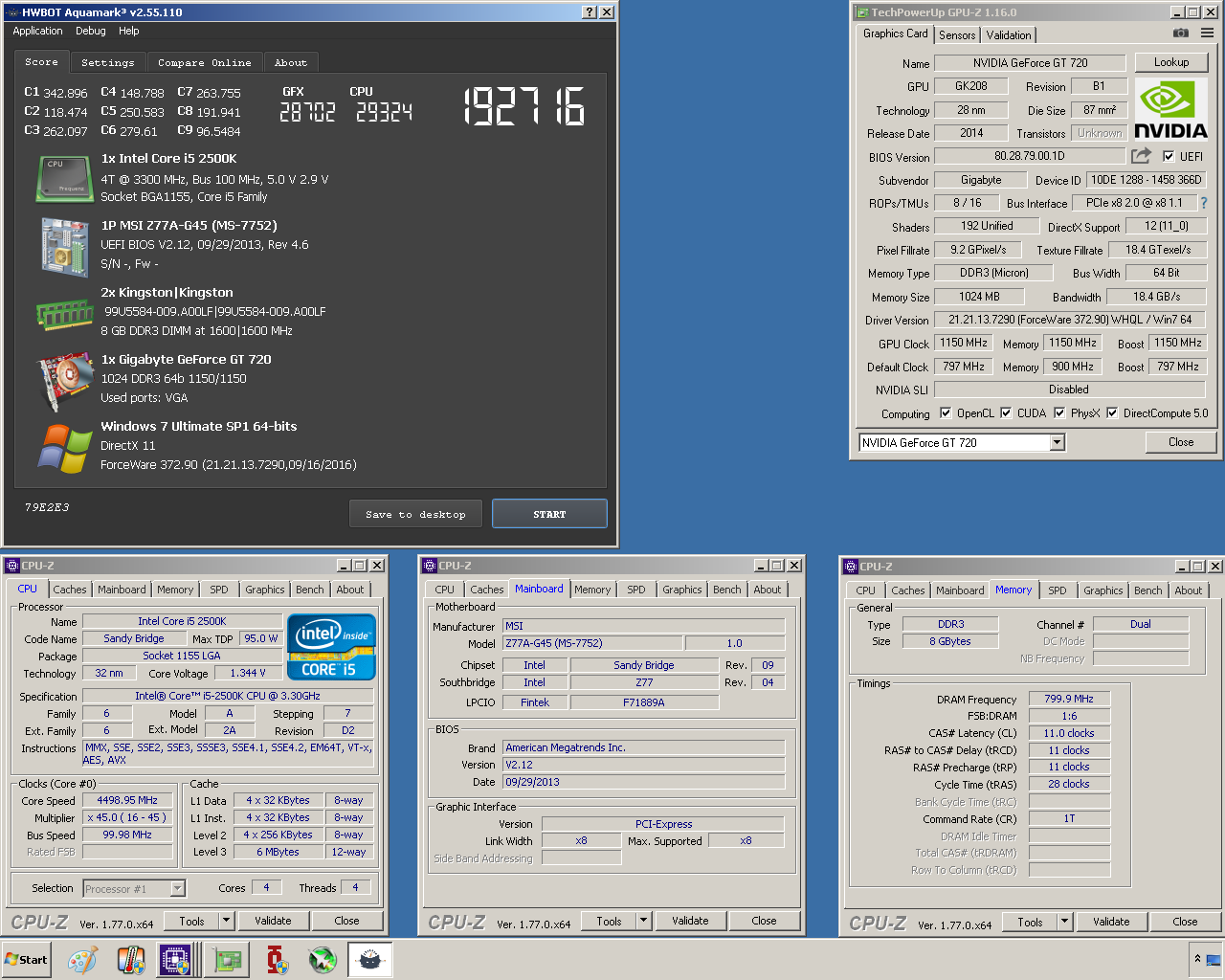1225x980 pixels.
Task: Click Save to desktop button
Action: coord(415,514)
